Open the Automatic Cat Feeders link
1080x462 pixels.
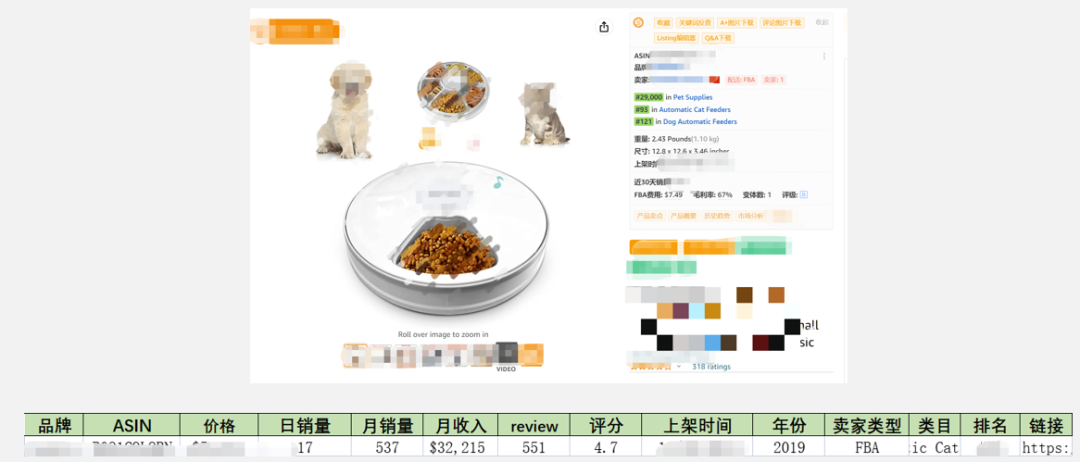click(695, 109)
